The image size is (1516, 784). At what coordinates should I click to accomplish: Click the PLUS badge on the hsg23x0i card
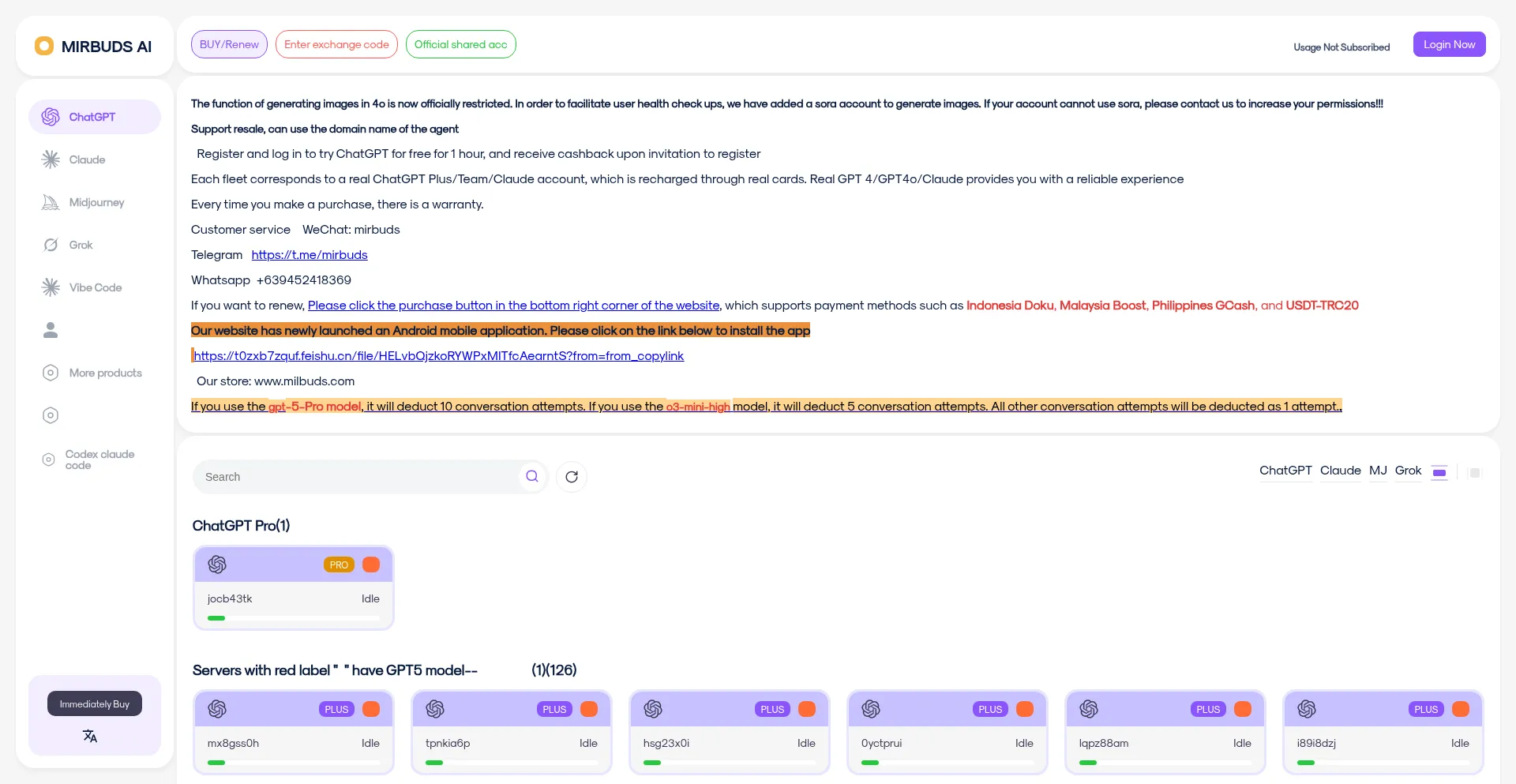(x=772, y=710)
